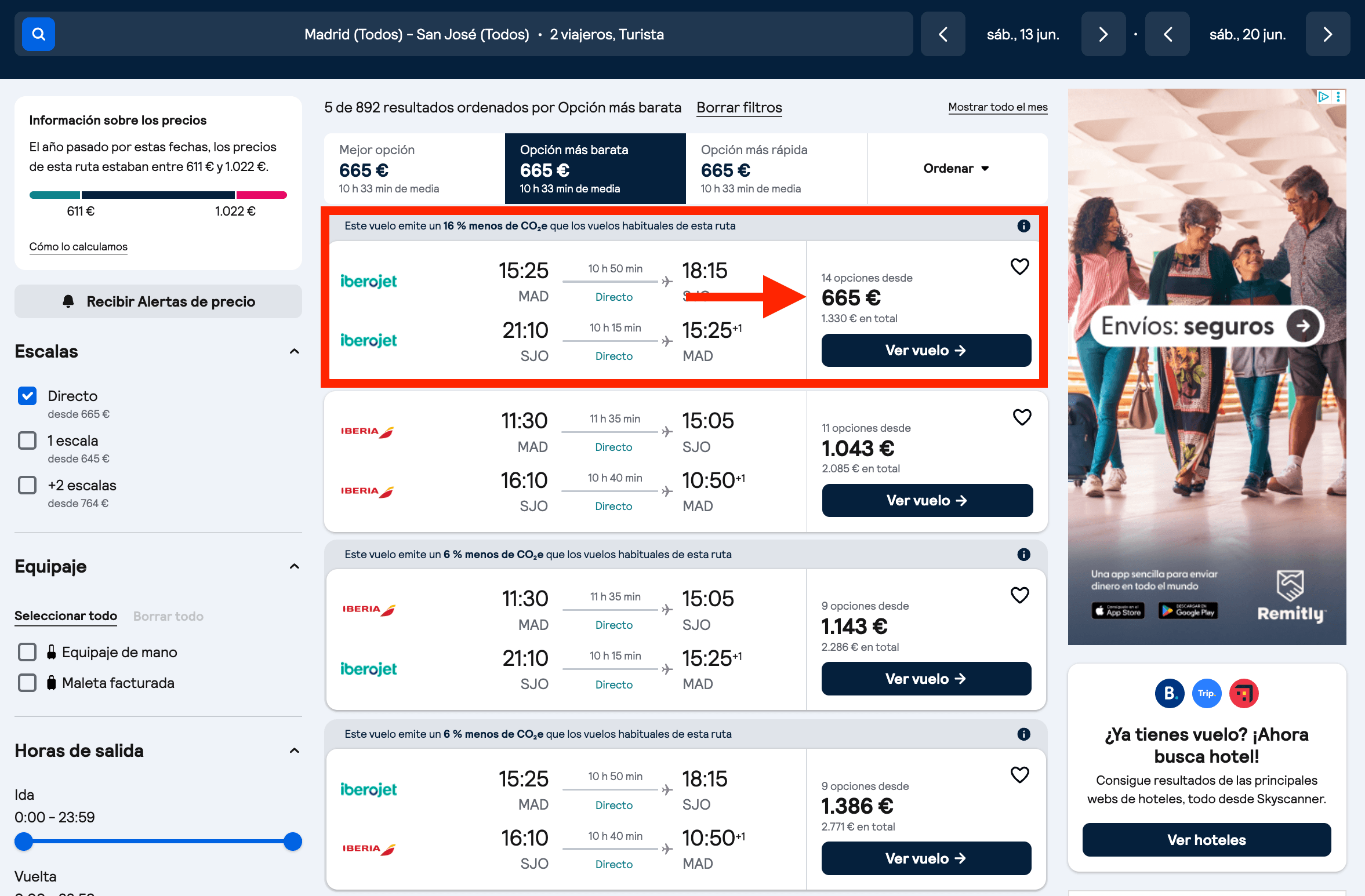Click the Remitly logo in the ad
This screenshot has height=896, width=1365.
point(1291,596)
